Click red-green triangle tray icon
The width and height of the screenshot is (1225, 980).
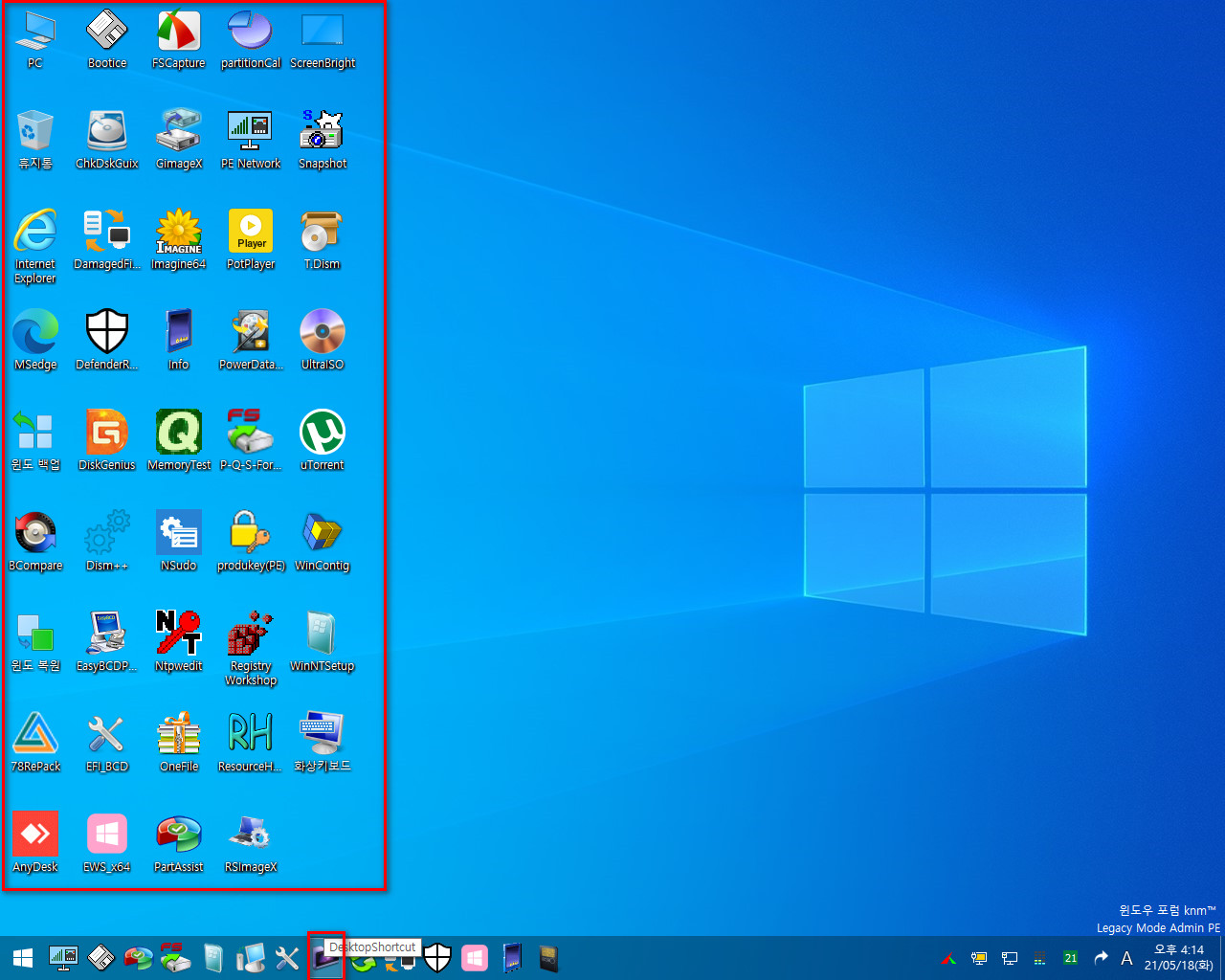click(948, 958)
